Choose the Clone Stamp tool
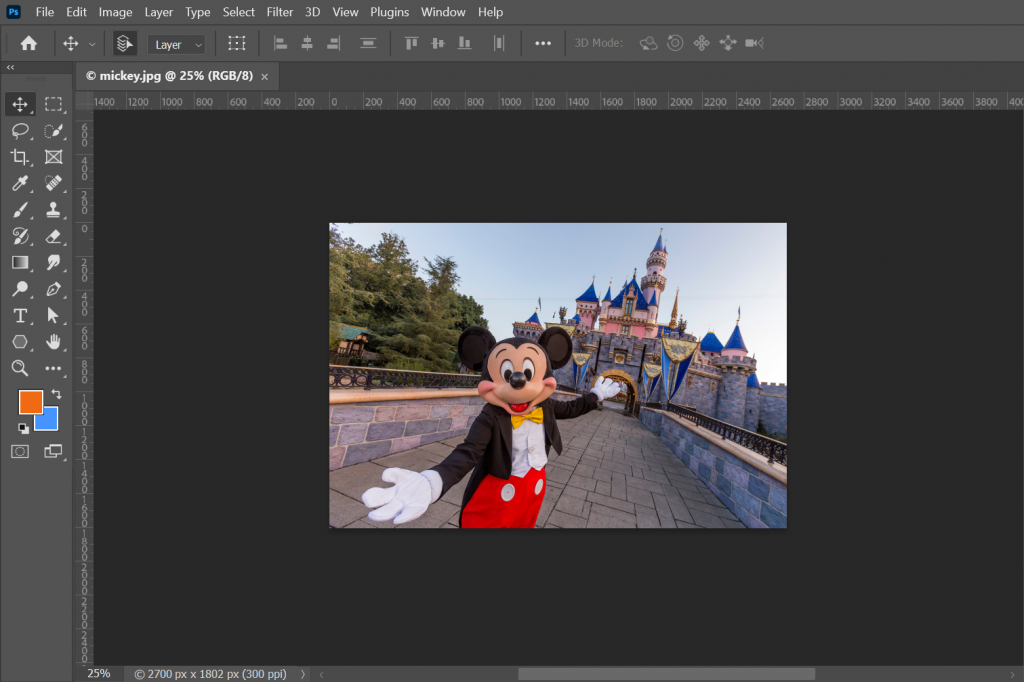Viewport: 1024px width, 682px height. coord(53,210)
